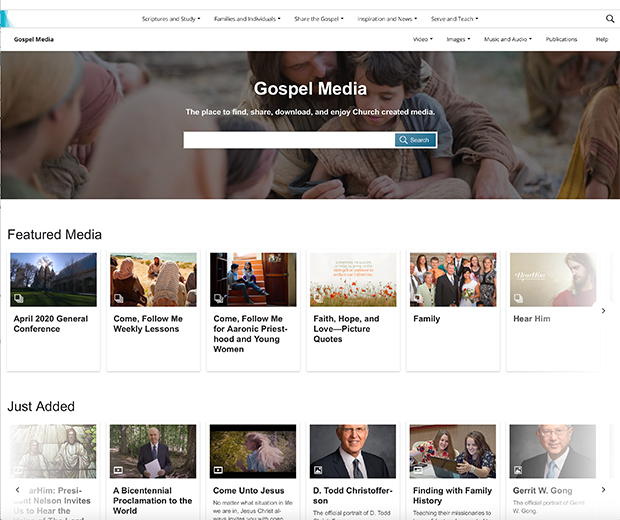Viewport: 620px width, 520px height.
Task: Open the Aaronic Priesthood and Young Women thumbnail
Action: point(253,280)
